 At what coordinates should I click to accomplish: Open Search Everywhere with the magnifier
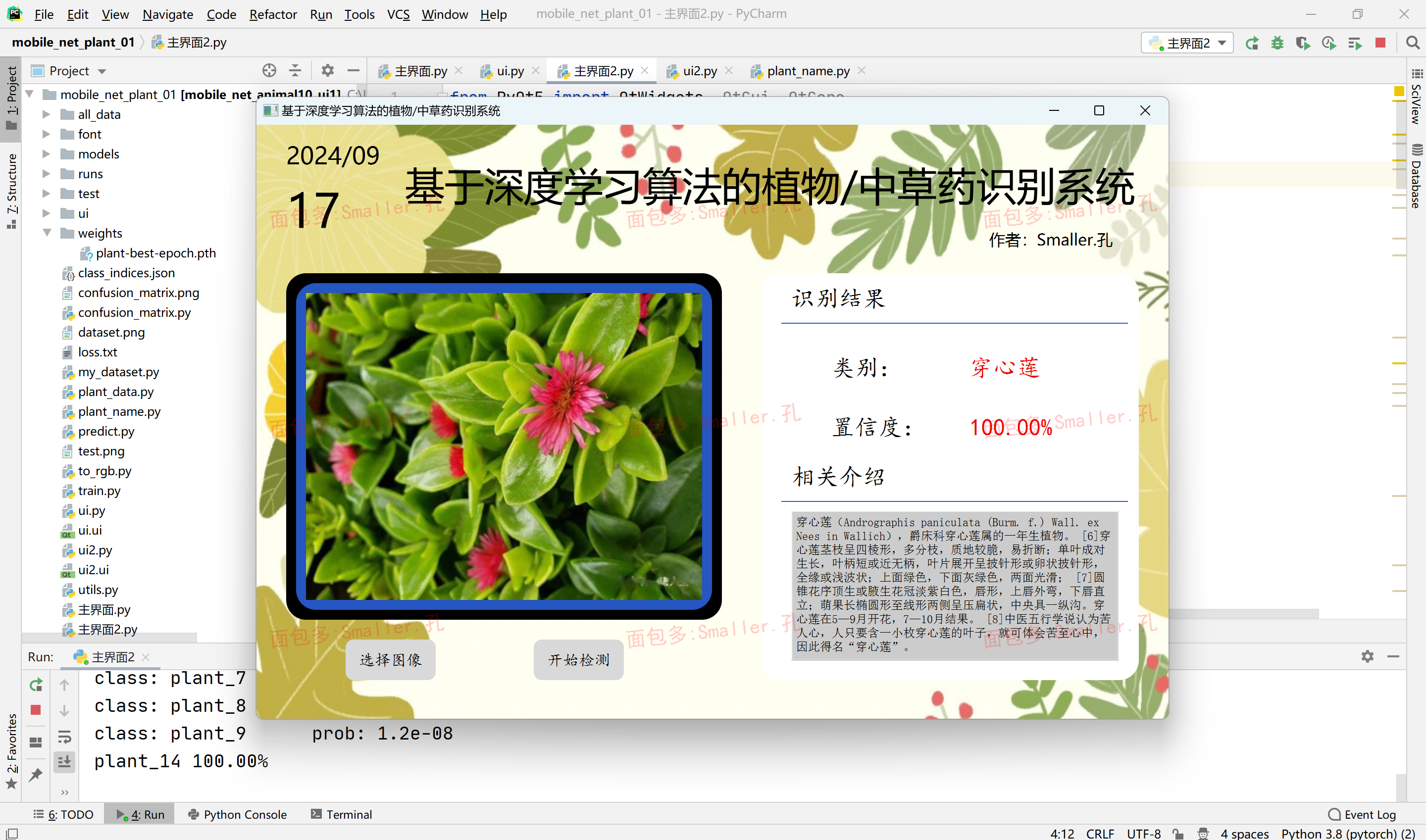coord(1413,43)
